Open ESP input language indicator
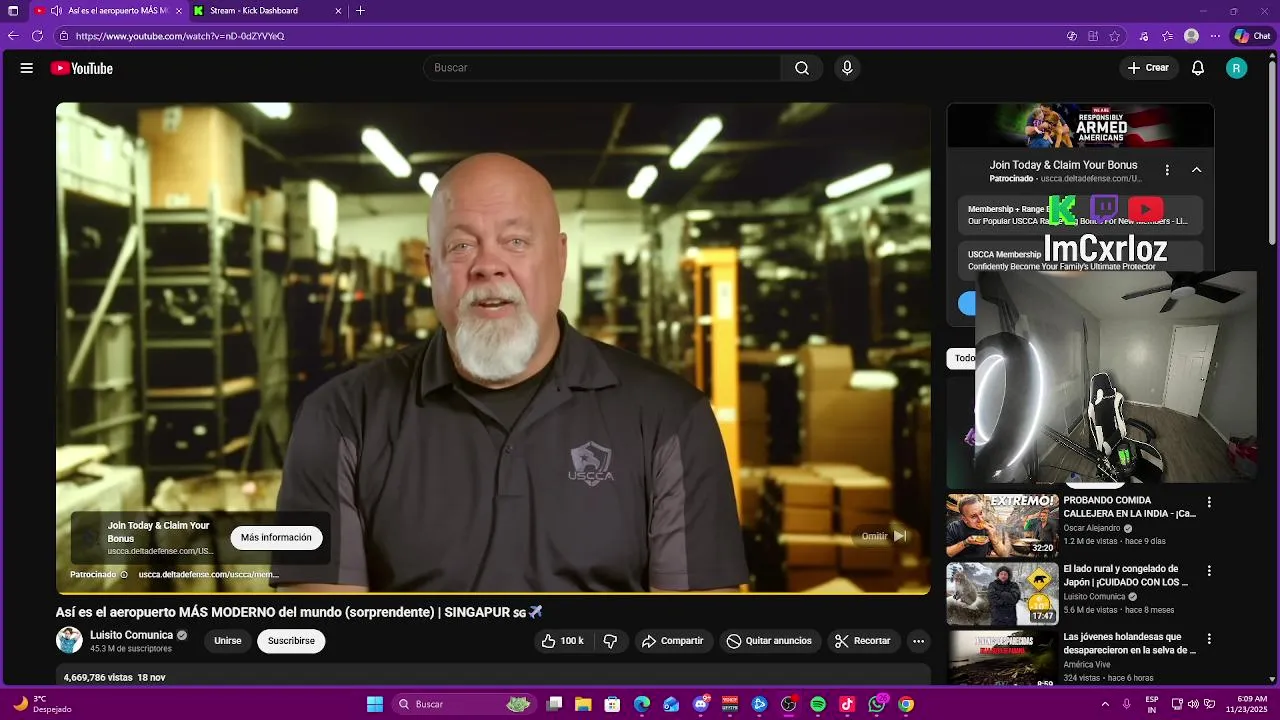 (x=1152, y=704)
